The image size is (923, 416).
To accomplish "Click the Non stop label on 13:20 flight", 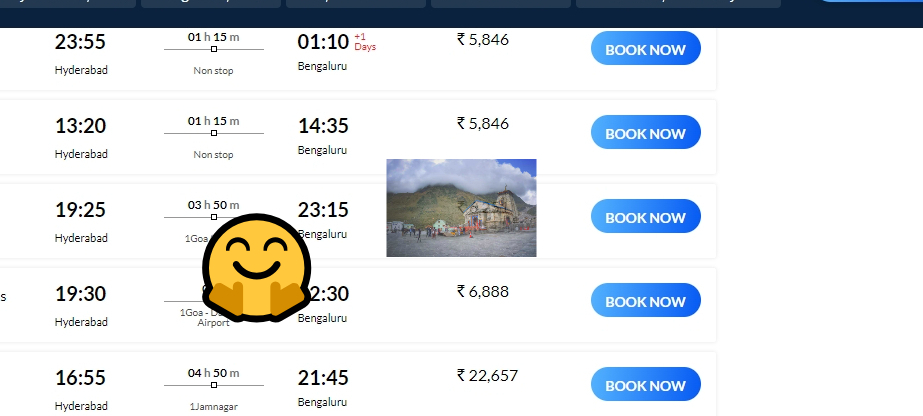I will [x=213, y=155].
